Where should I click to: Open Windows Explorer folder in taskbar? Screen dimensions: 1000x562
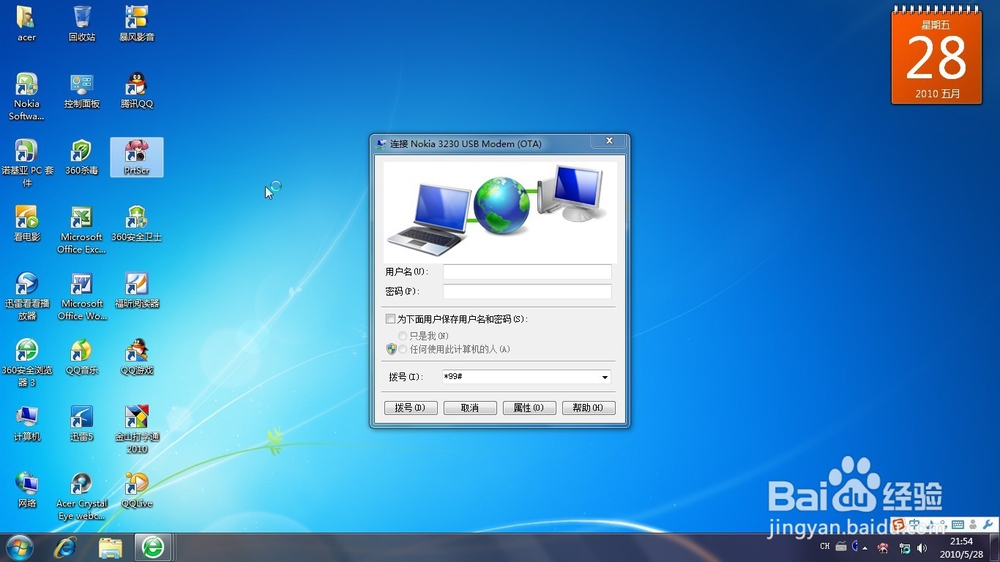tap(110, 547)
